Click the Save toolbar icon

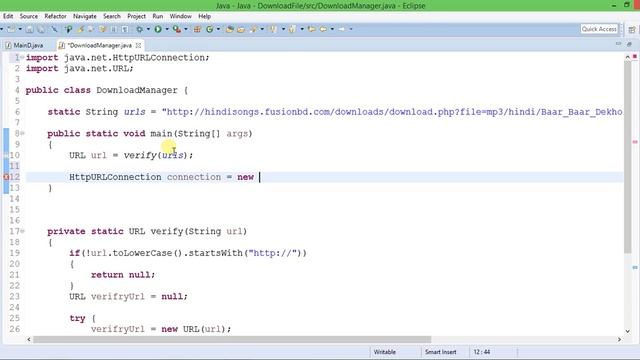(x=29, y=29)
